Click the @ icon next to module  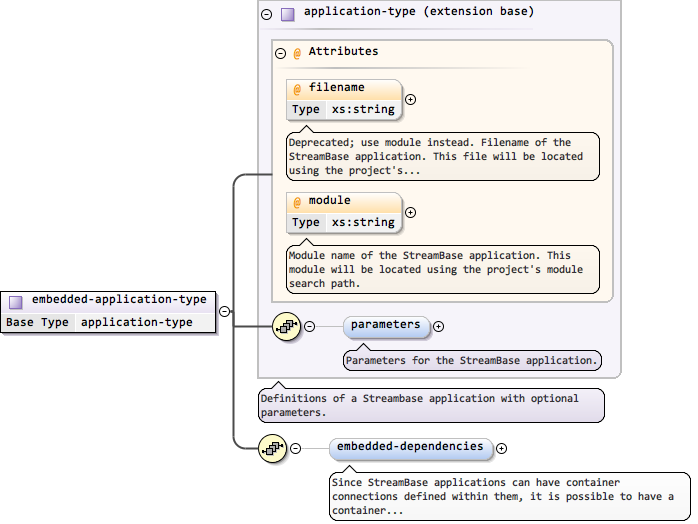(297, 202)
